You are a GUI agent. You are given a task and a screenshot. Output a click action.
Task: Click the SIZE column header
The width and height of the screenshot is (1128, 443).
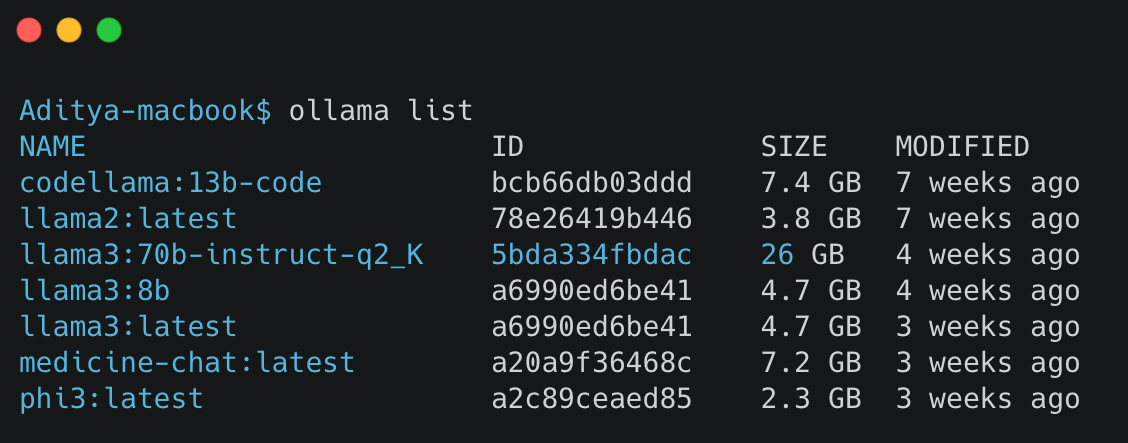pyautogui.click(x=794, y=147)
